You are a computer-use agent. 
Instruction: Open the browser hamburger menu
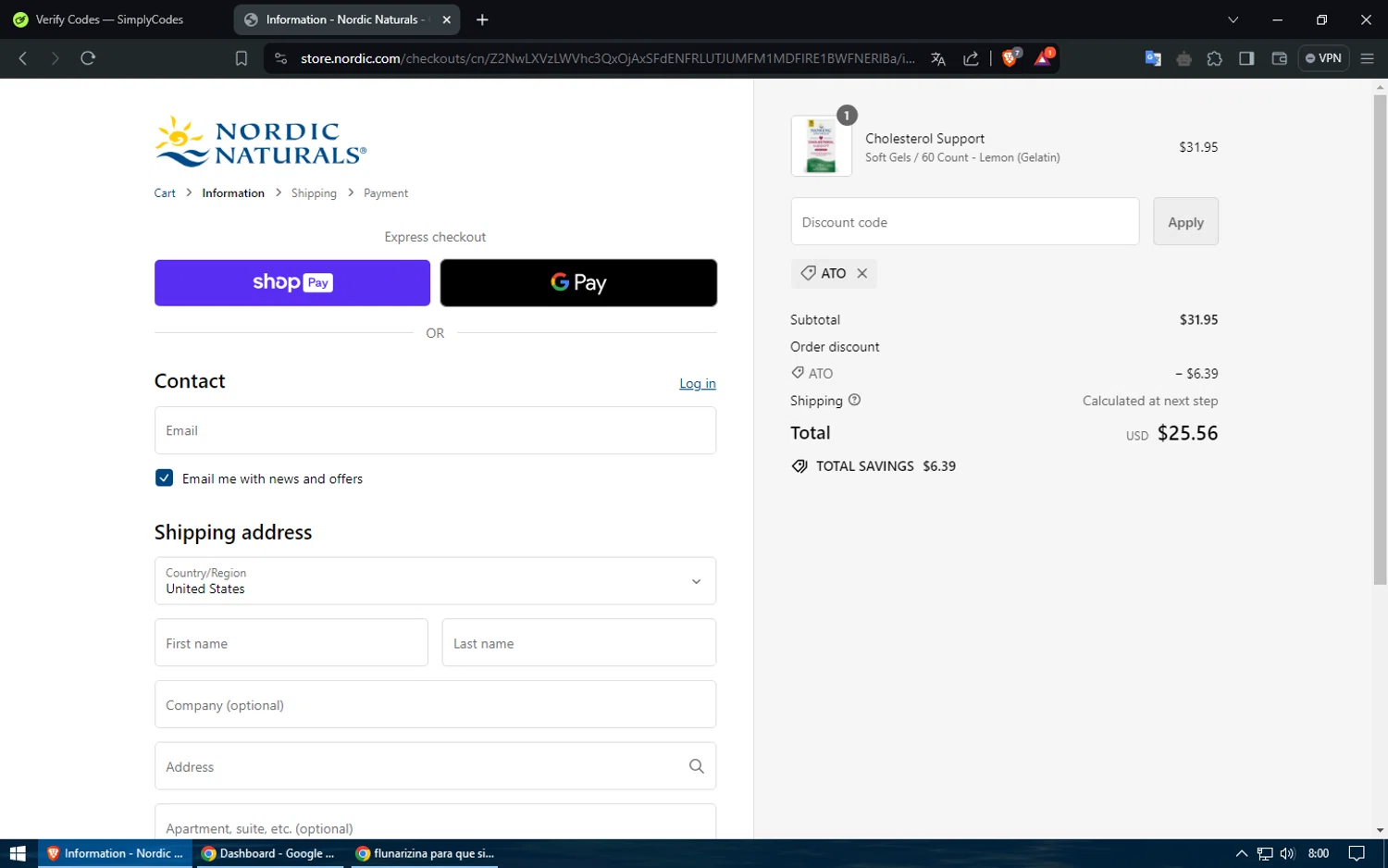1367,58
